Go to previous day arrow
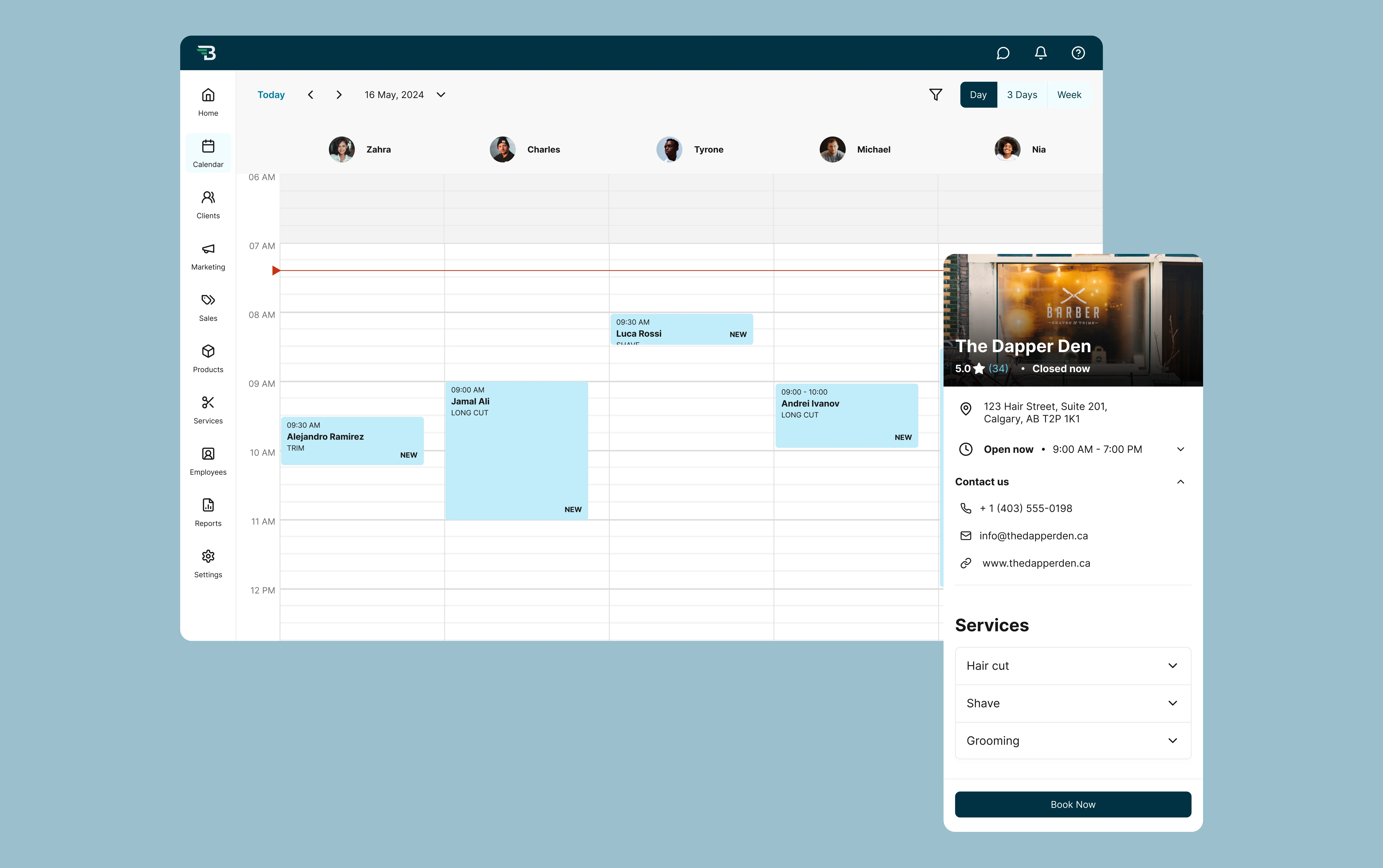This screenshot has width=1383, height=868. [x=311, y=95]
